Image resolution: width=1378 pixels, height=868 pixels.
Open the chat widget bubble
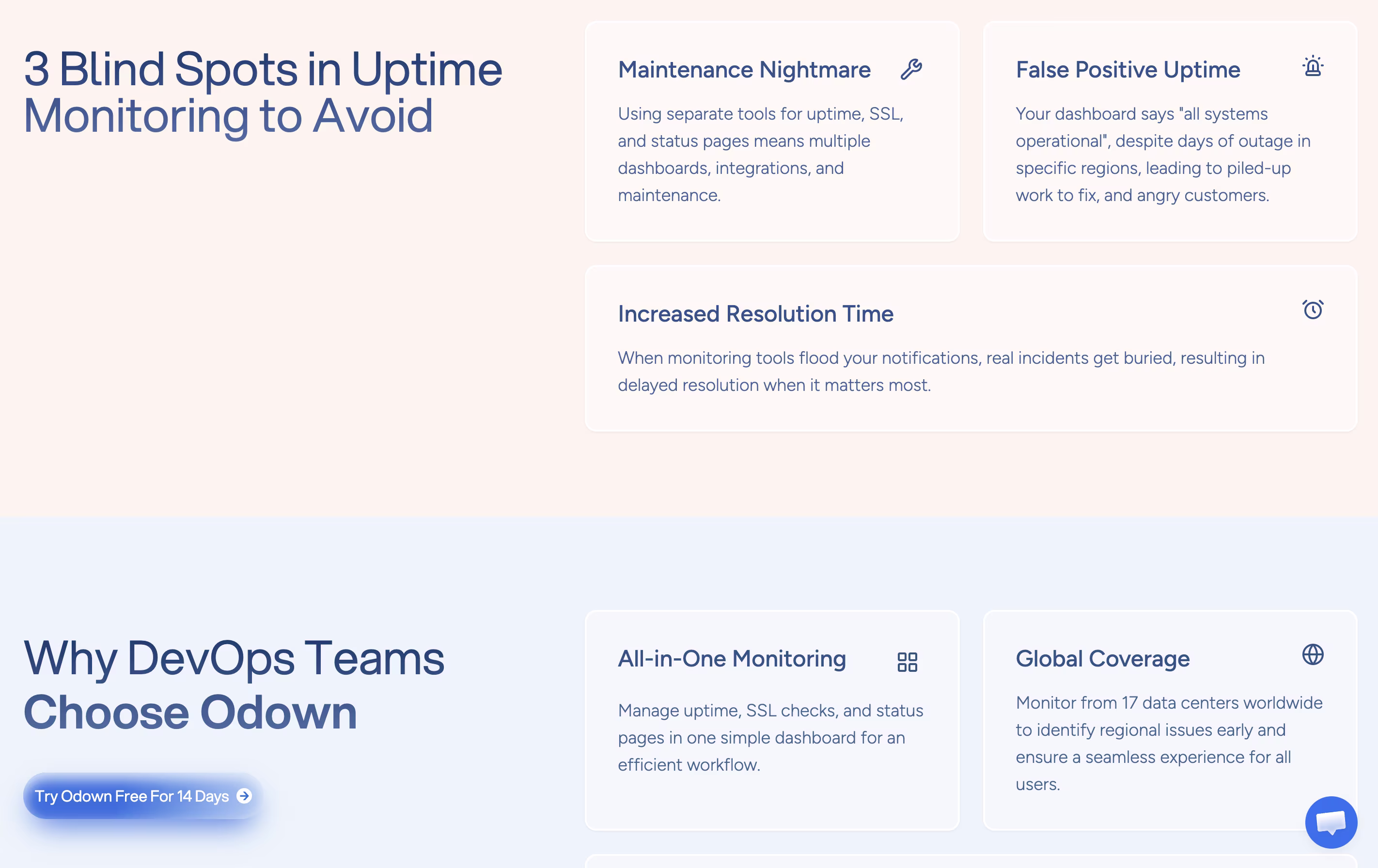coord(1331,822)
